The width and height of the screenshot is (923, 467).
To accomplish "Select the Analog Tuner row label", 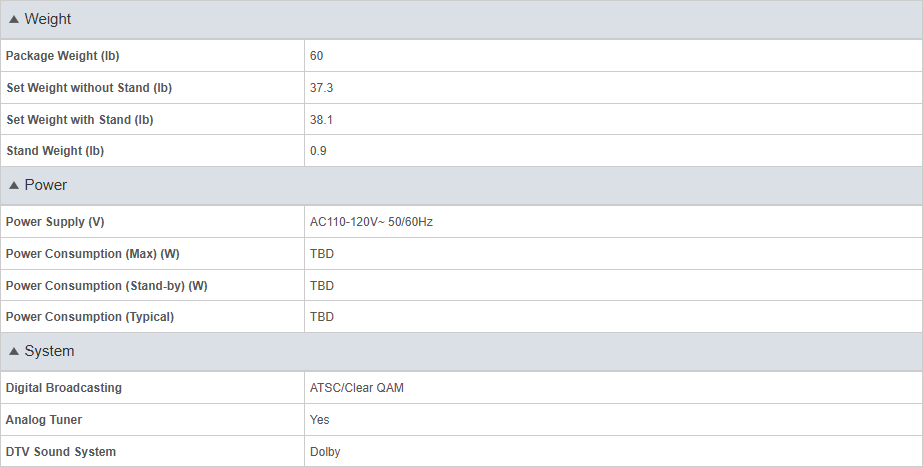I will pos(44,420).
